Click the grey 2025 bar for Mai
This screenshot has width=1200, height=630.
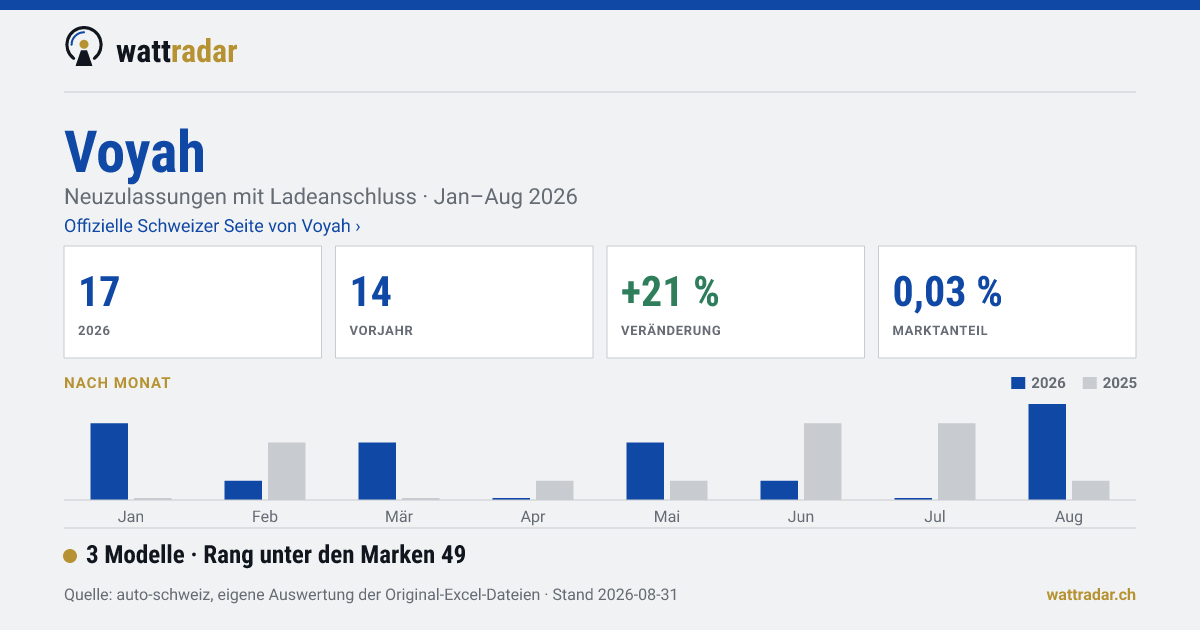pos(688,490)
